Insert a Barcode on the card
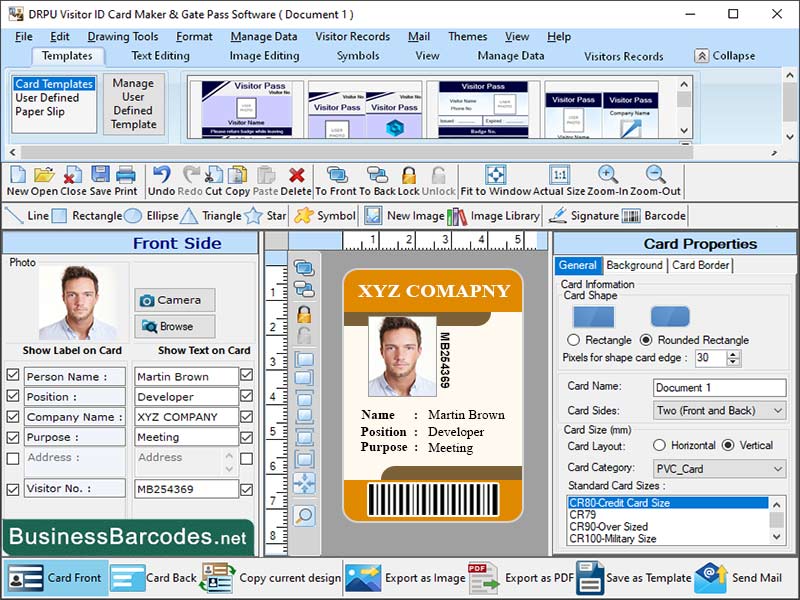Image resolution: width=800 pixels, height=600 pixels. (650, 216)
